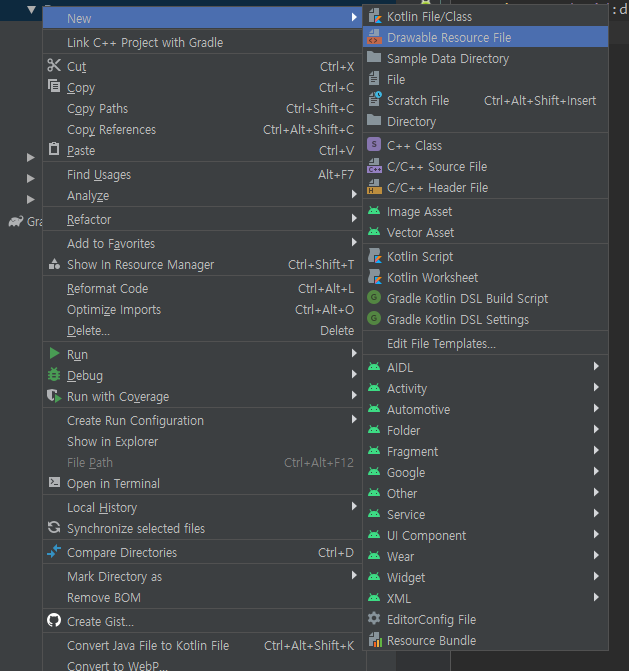Click the Sample Data Directory folder icon
Image resolution: width=629 pixels, height=671 pixels.
tap(374, 57)
